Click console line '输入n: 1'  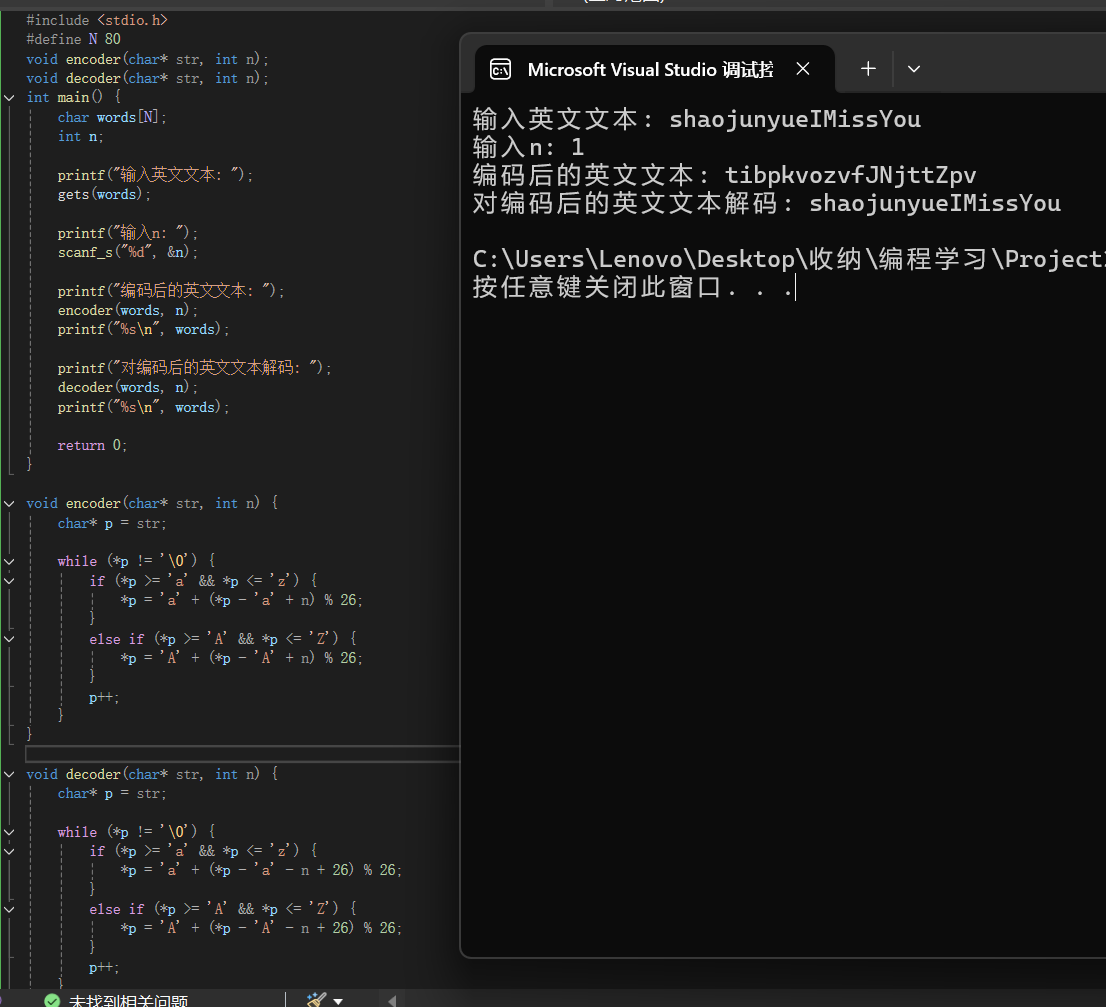point(528,147)
